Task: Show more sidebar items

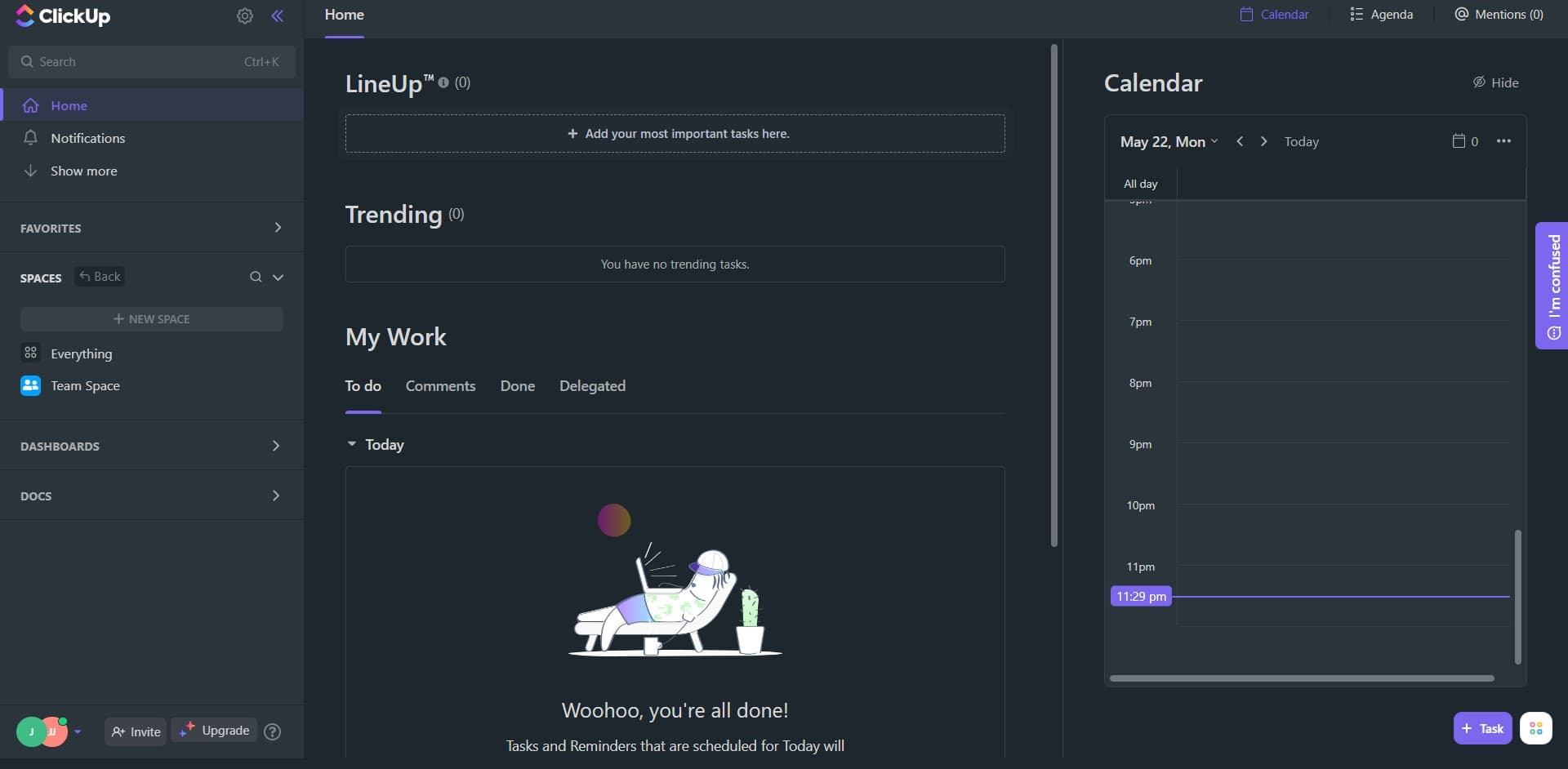Action: (x=82, y=171)
